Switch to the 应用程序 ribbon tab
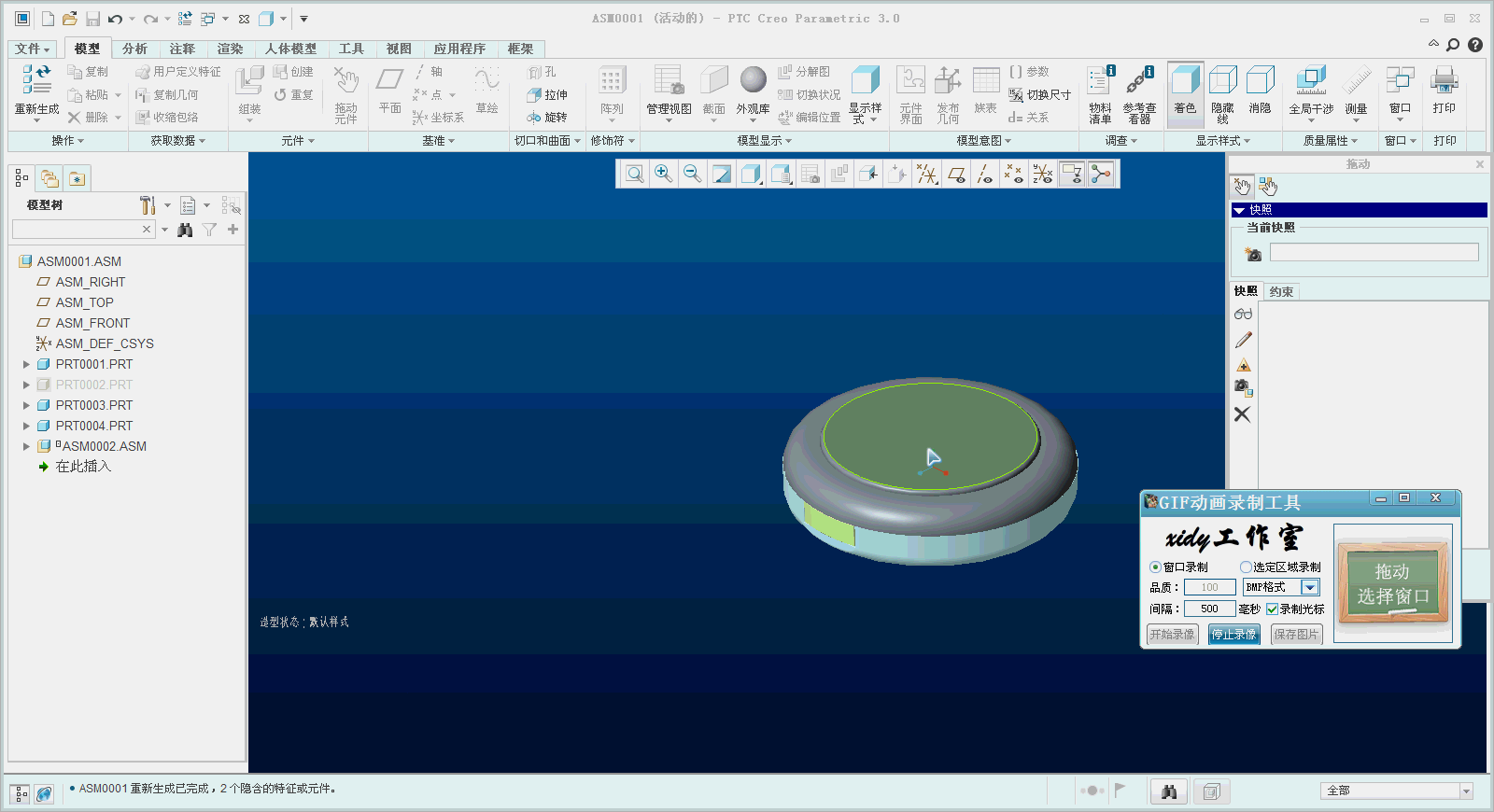 459,49
